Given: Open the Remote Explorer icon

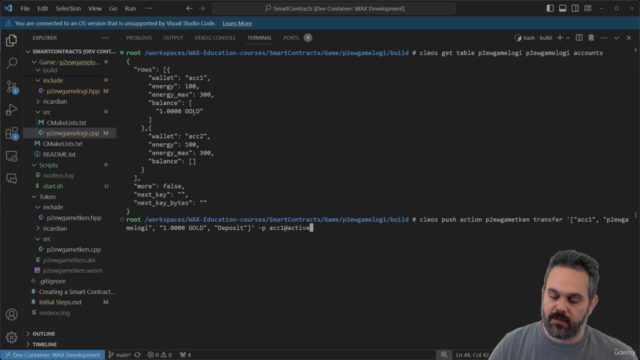Looking at the screenshot, I should pos(11,156).
